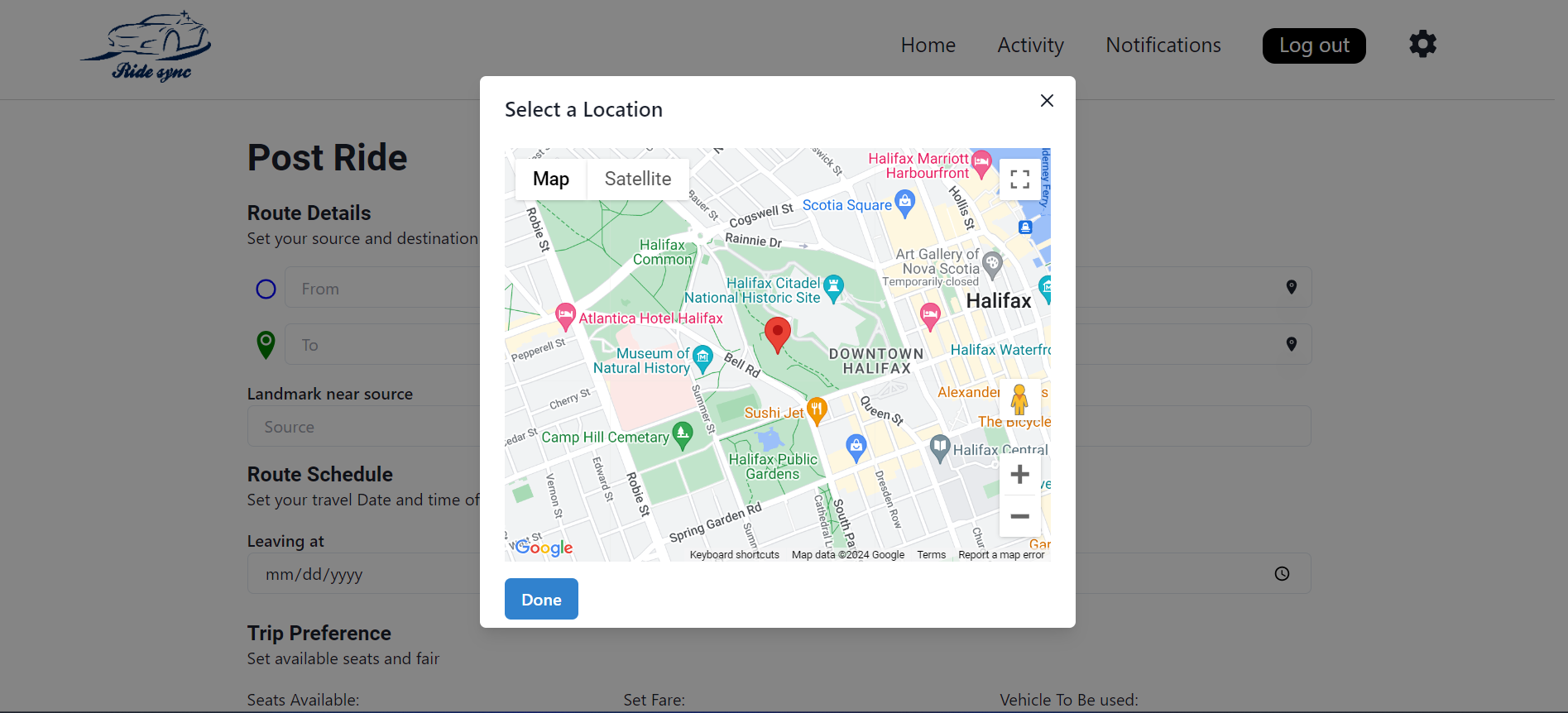Click the Atlantica Hotel Halifax marker
Screen dimensions: 1568x713
pyautogui.click(x=565, y=316)
